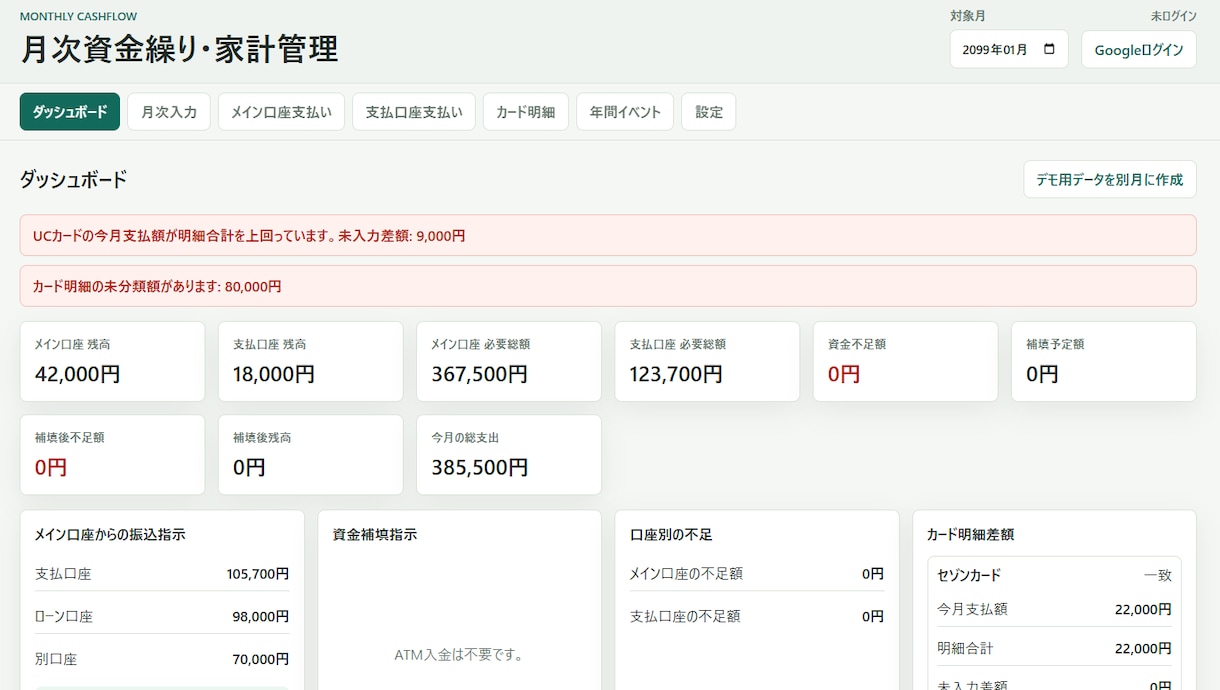
Task: Sign in with the Googleログイン button
Action: [1139, 49]
